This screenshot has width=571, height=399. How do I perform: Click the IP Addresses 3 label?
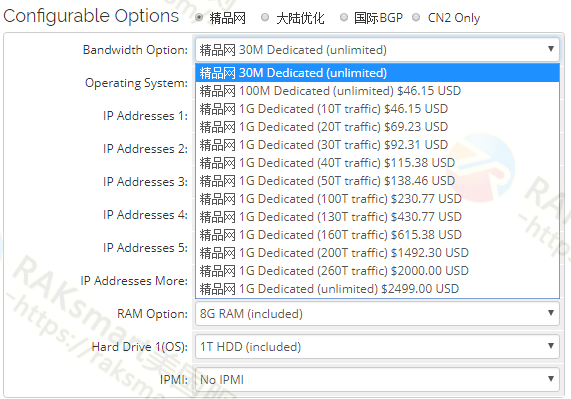coord(145,182)
